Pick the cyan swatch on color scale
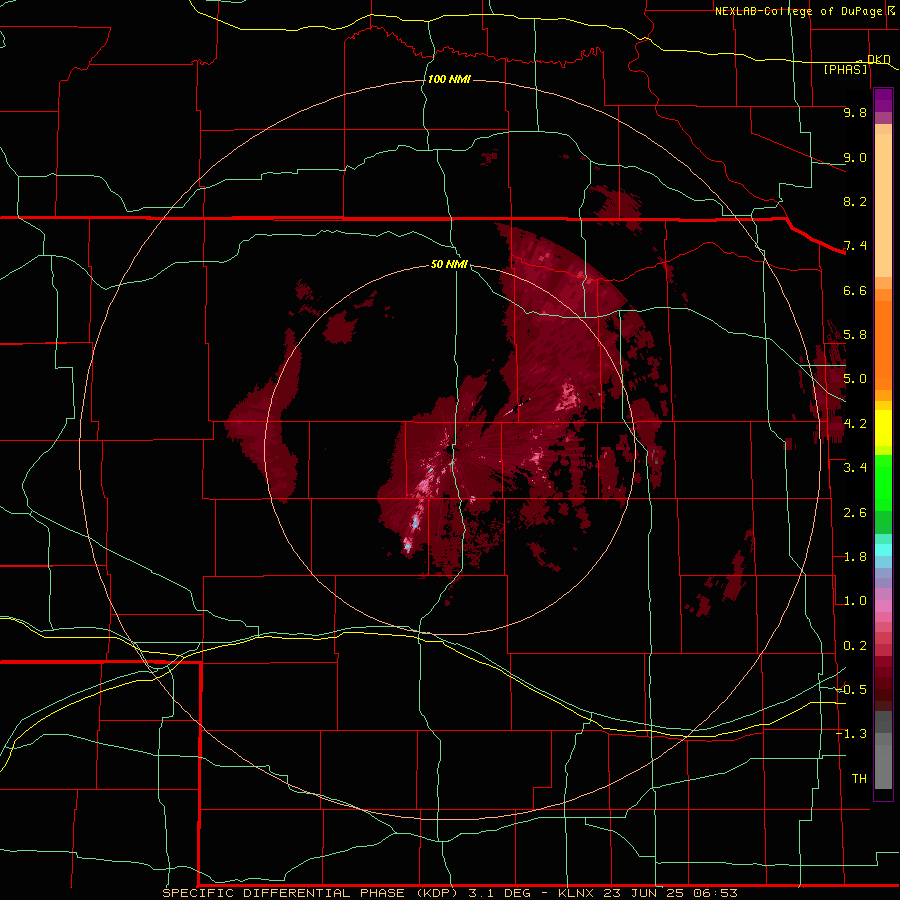This screenshot has height=900, width=900. pyautogui.click(x=883, y=550)
